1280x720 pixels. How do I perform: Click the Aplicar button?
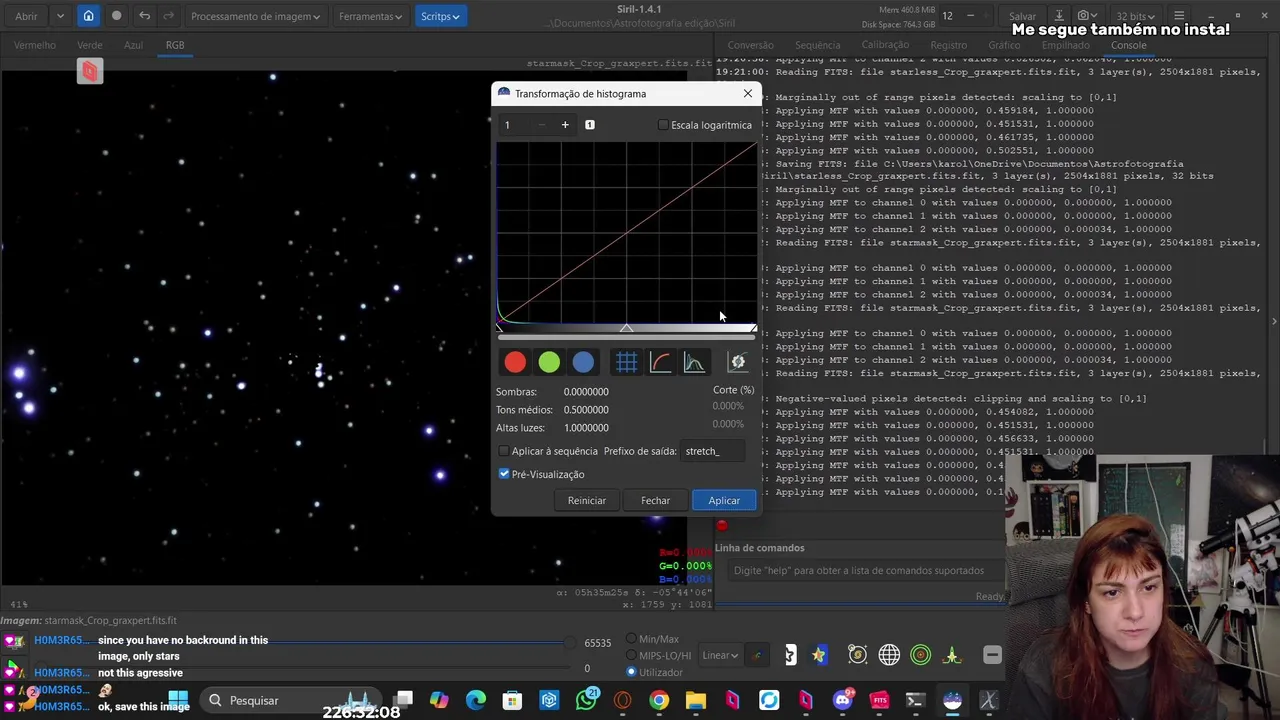tap(724, 500)
